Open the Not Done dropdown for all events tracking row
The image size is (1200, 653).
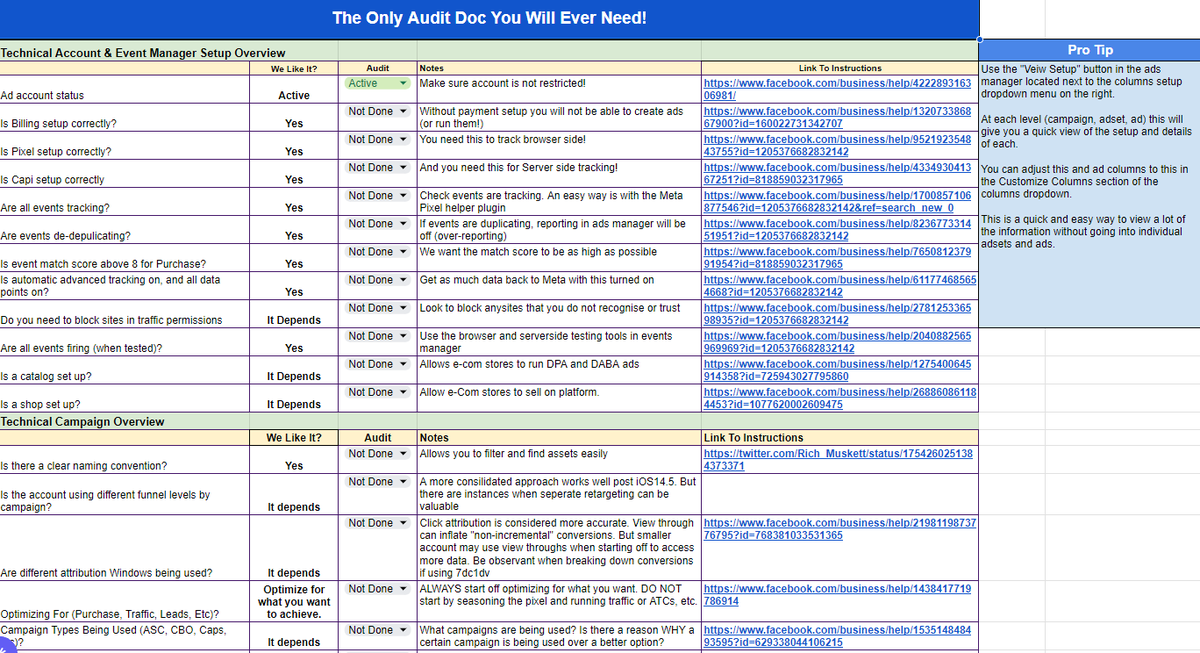378,195
